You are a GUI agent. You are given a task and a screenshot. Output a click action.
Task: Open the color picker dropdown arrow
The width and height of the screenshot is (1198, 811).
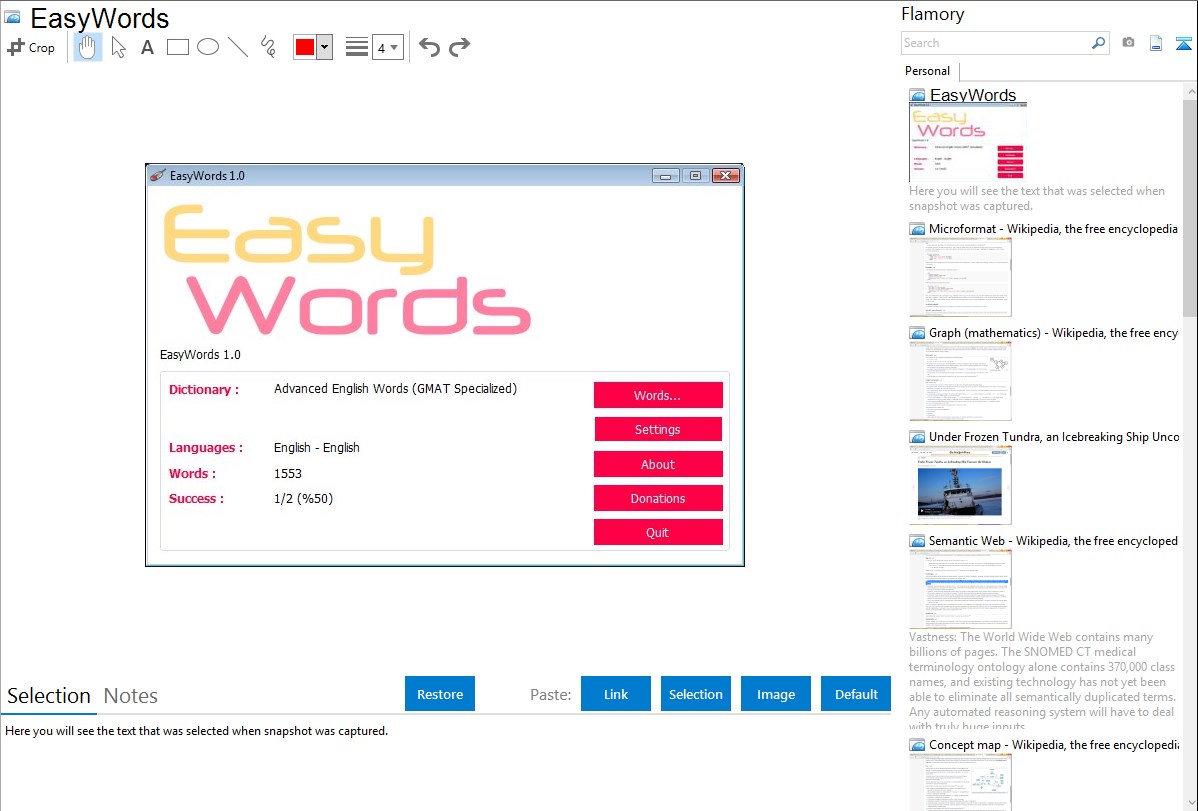point(324,48)
